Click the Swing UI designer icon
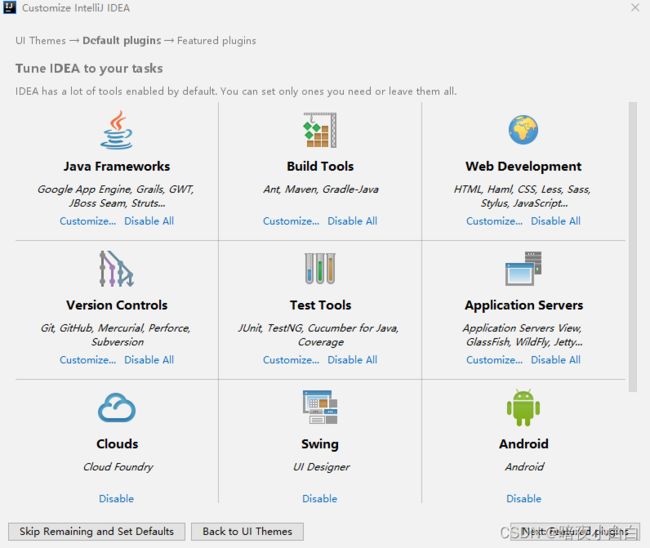The width and height of the screenshot is (650, 548). [320, 407]
